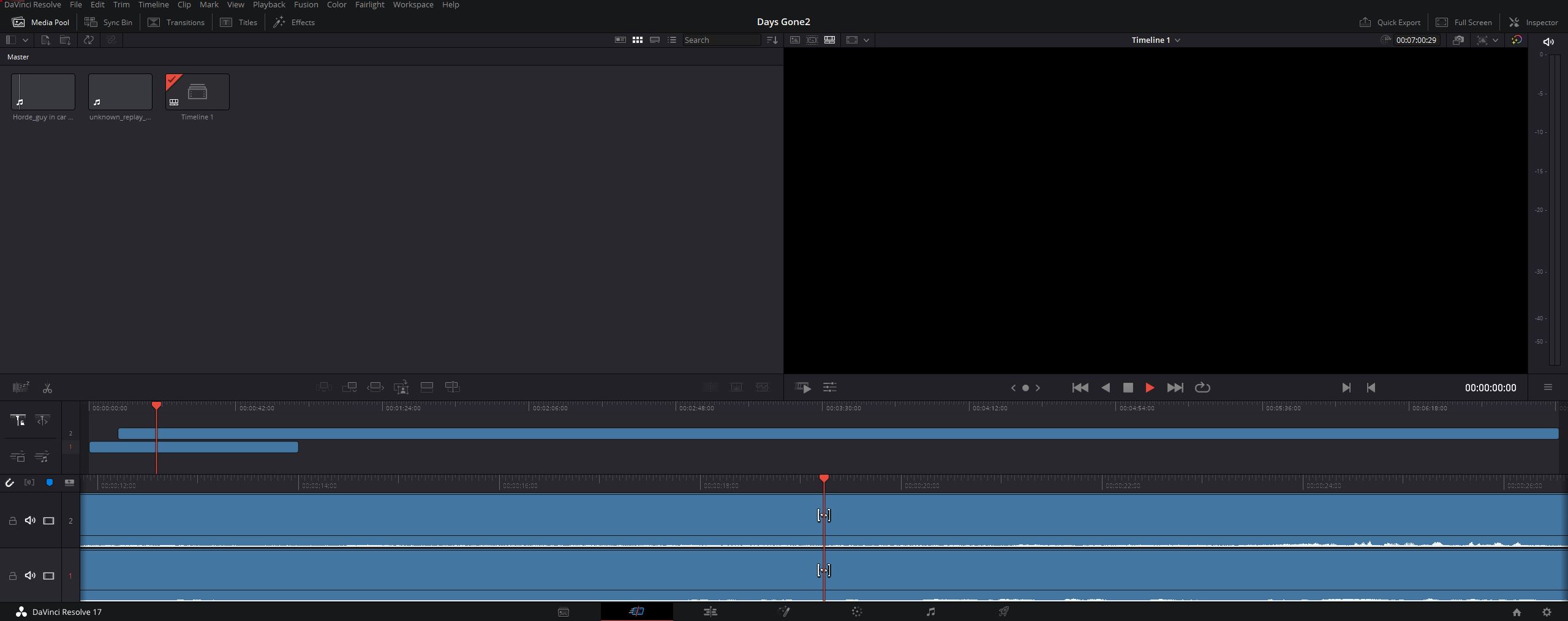Mute audio track 2
The width and height of the screenshot is (1568, 621).
point(30,521)
